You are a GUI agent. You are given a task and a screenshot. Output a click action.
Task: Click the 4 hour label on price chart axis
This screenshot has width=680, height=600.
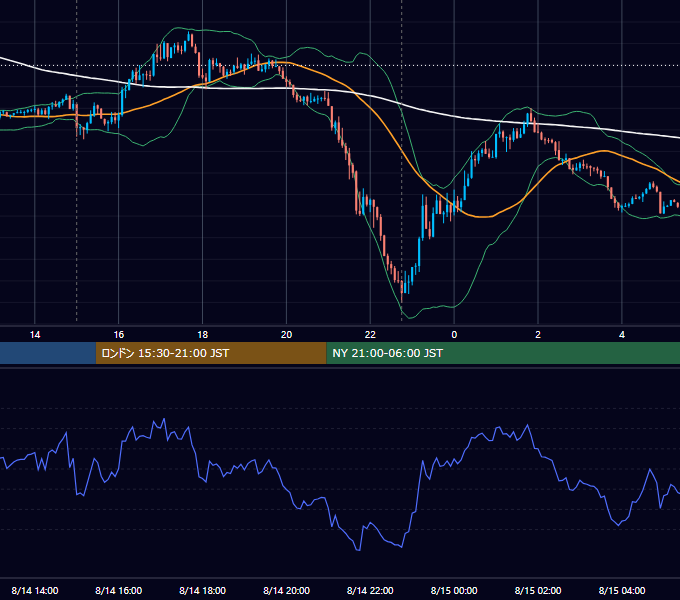click(622, 335)
